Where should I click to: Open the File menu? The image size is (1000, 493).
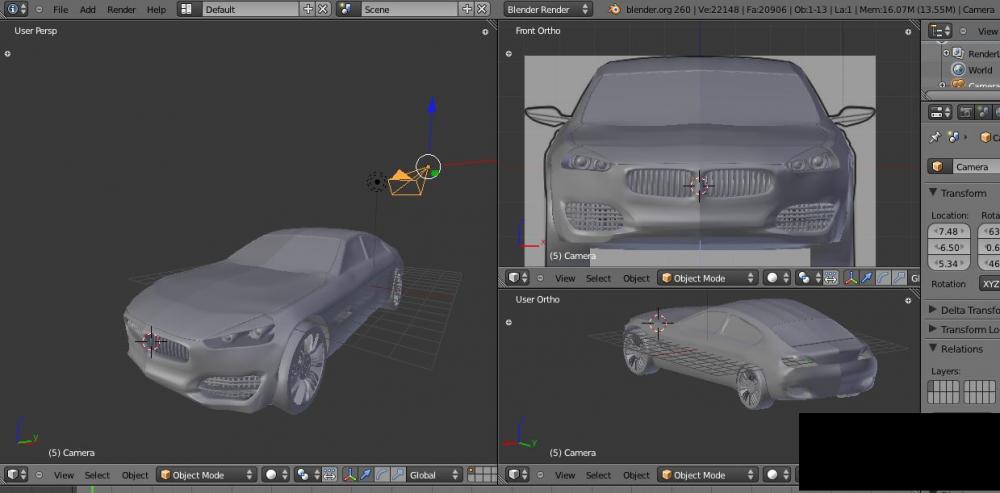tap(60, 9)
